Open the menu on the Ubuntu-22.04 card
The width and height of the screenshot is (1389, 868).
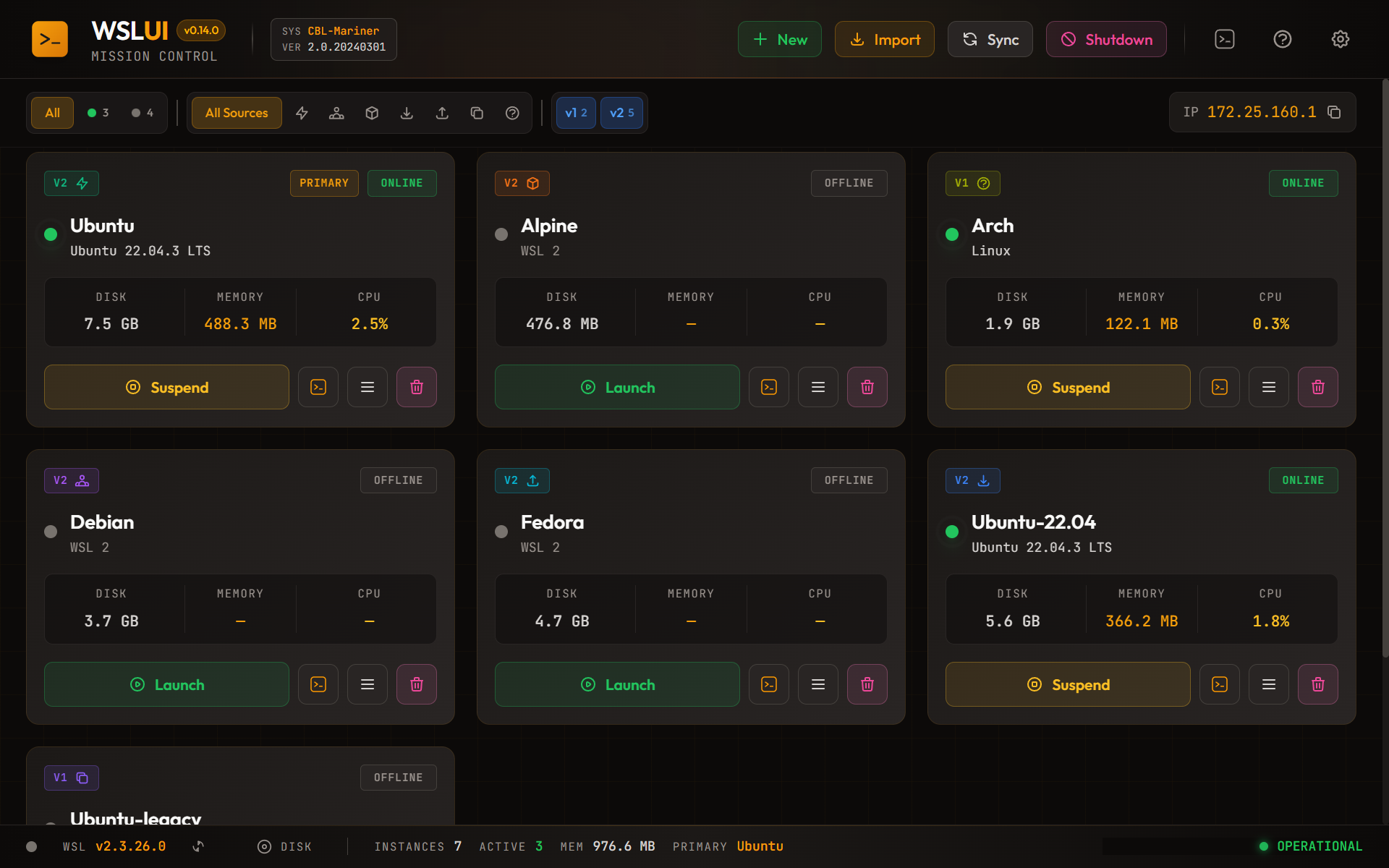tap(1268, 684)
